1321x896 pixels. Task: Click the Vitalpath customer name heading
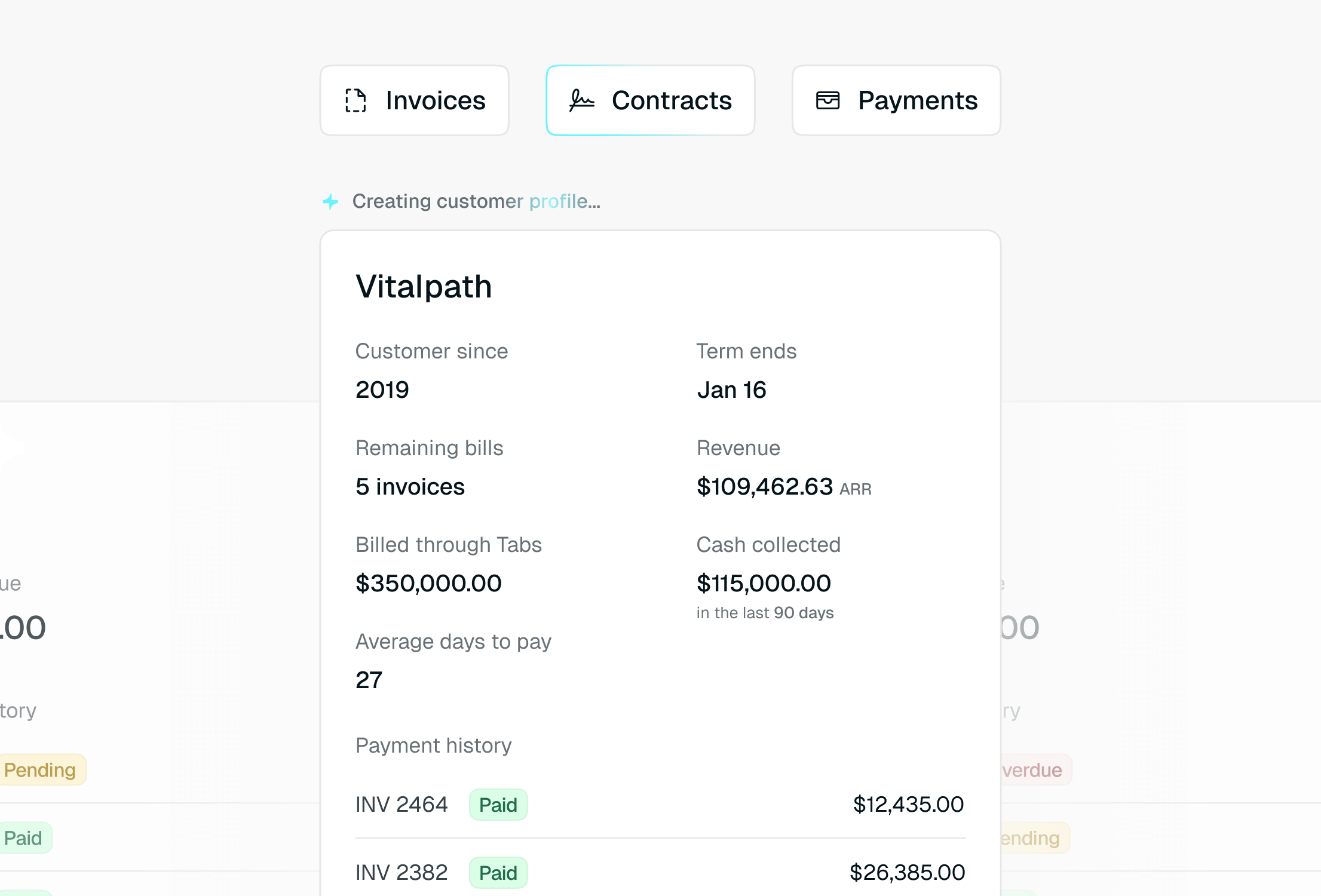coord(424,287)
